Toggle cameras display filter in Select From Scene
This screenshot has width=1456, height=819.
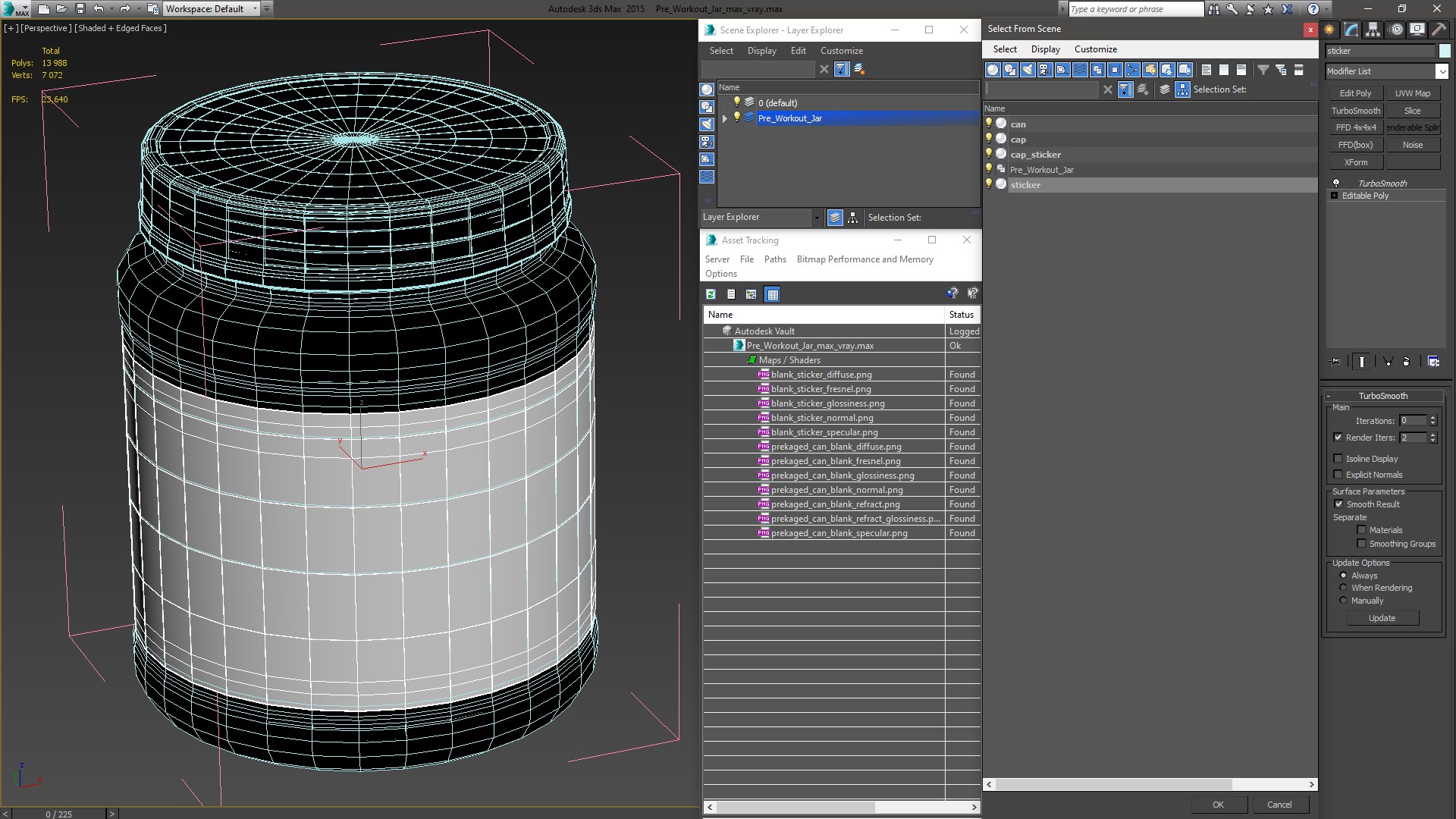pyautogui.click(x=1045, y=70)
